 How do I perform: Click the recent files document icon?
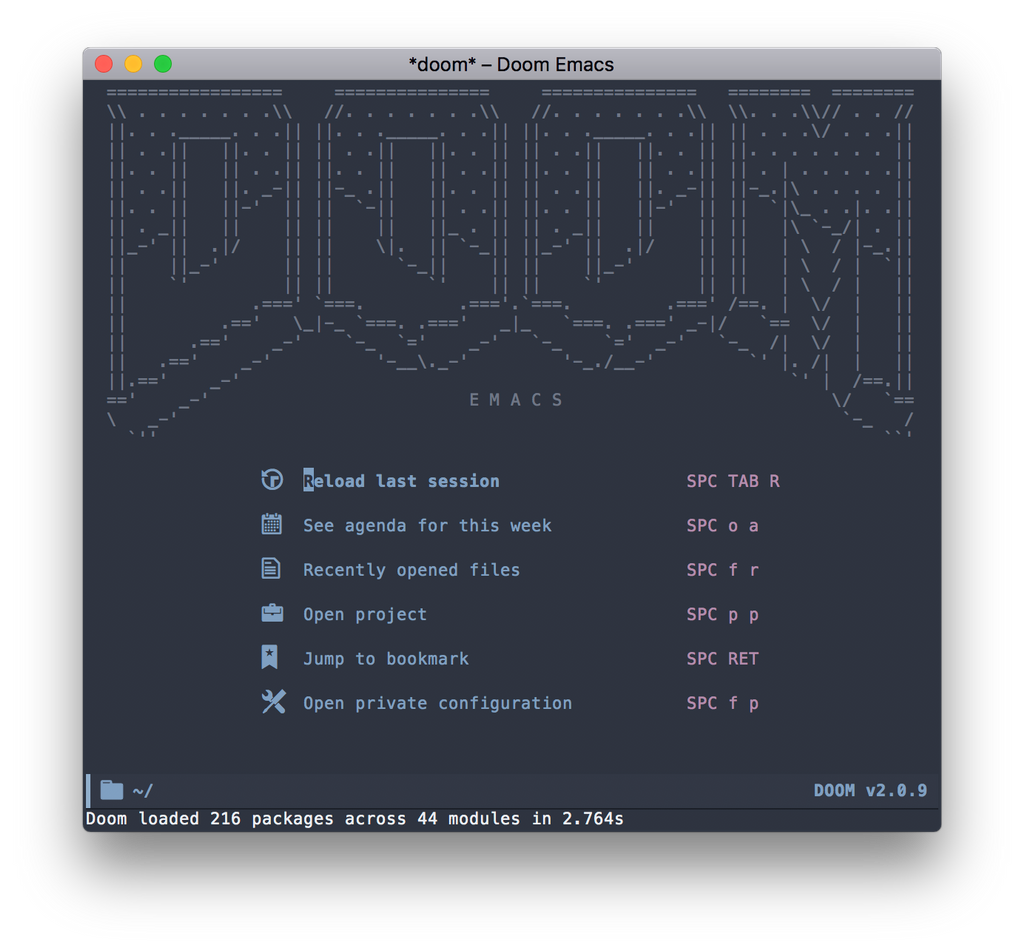271,569
